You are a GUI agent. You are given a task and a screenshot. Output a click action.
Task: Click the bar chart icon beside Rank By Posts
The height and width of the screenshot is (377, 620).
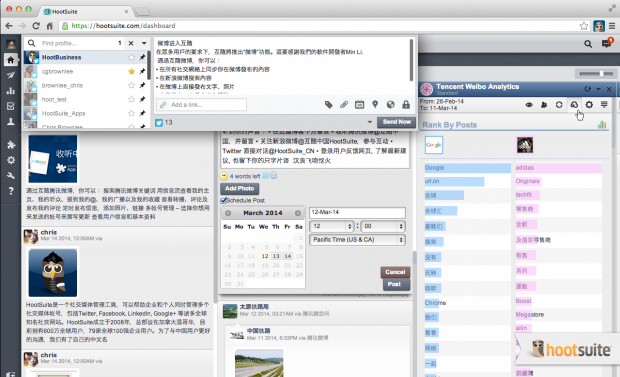pyautogui.click(x=602, y=125)
